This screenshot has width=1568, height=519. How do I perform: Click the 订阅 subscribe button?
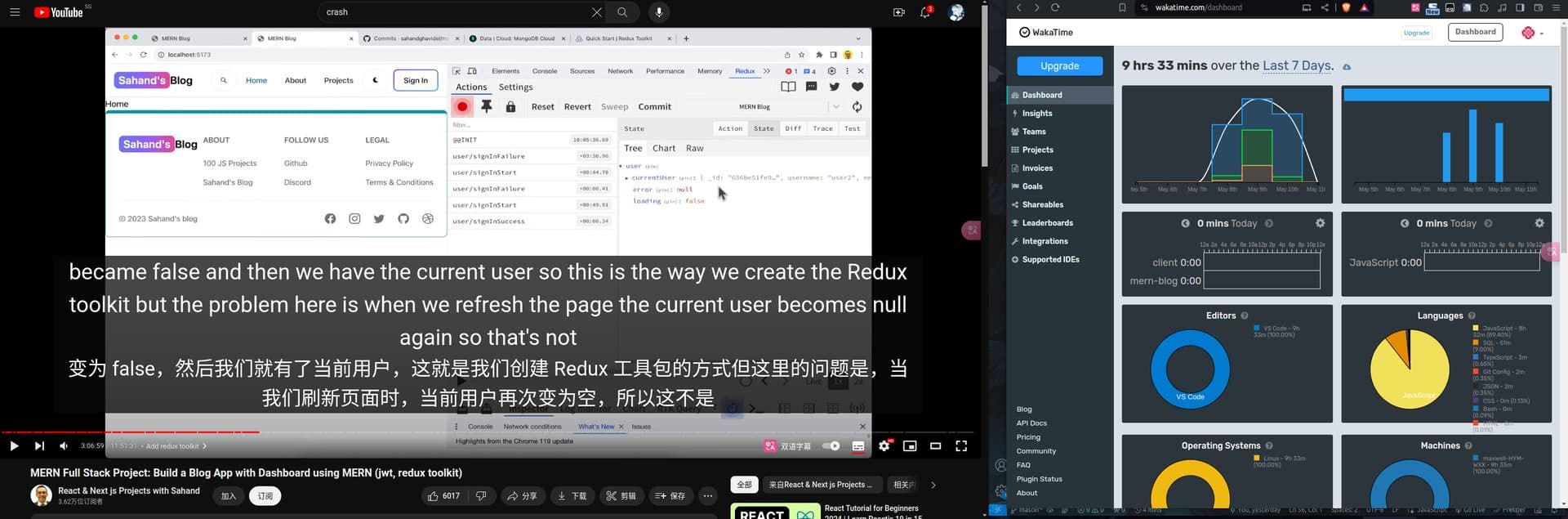[x=265, y=495]
